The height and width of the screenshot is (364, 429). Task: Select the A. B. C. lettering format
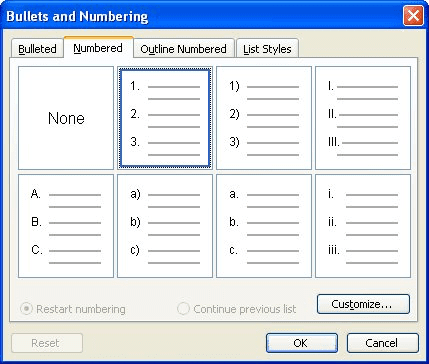coord(66,226)
